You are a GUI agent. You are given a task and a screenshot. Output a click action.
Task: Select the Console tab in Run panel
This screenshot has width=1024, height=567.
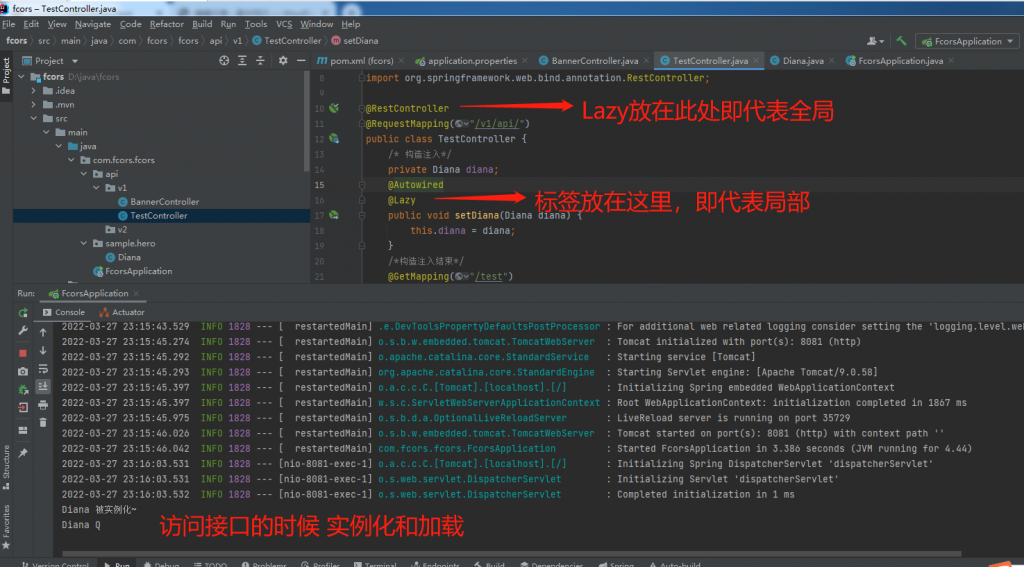tap(63, 312)
